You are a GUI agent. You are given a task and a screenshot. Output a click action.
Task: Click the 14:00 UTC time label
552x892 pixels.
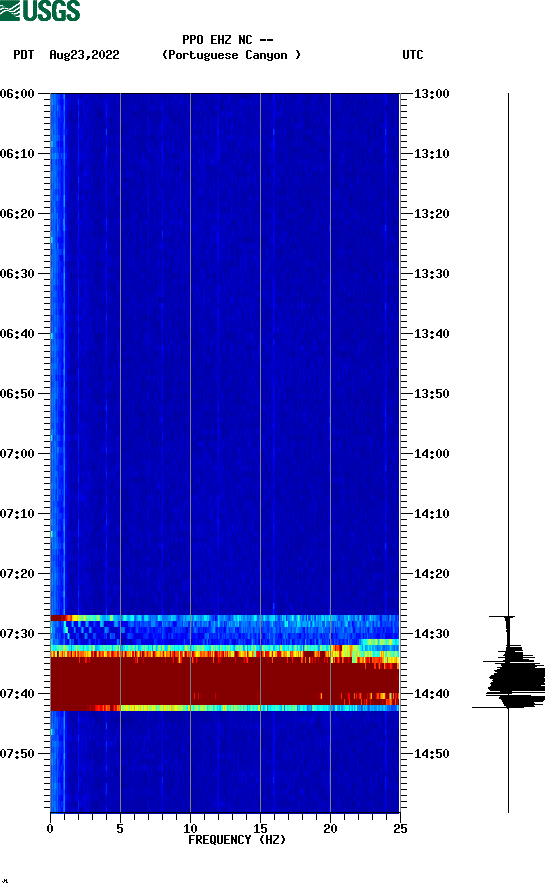[x=432, y=454]
